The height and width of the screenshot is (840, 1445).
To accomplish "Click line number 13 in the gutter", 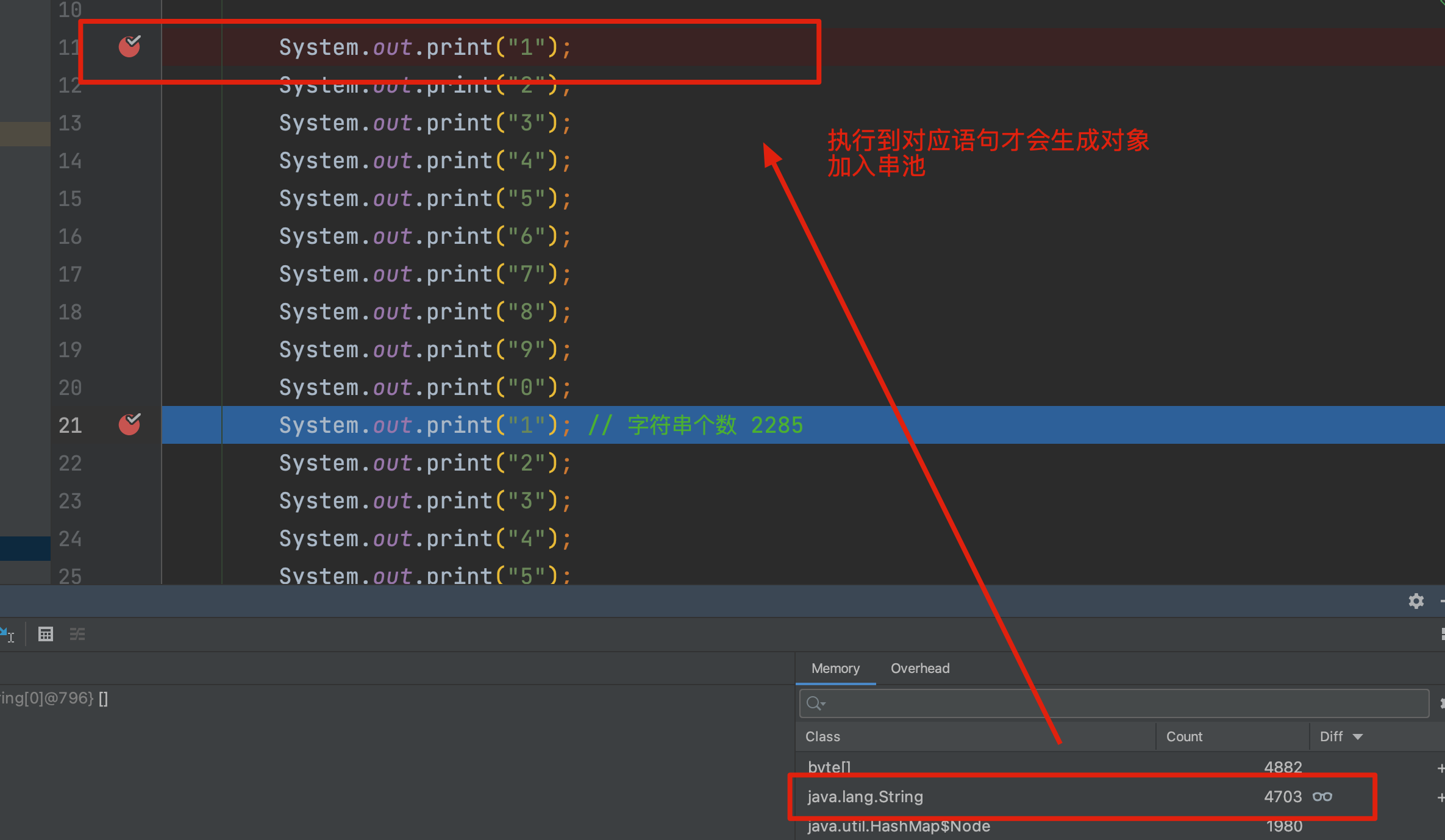I will click(x=70, y=123).
